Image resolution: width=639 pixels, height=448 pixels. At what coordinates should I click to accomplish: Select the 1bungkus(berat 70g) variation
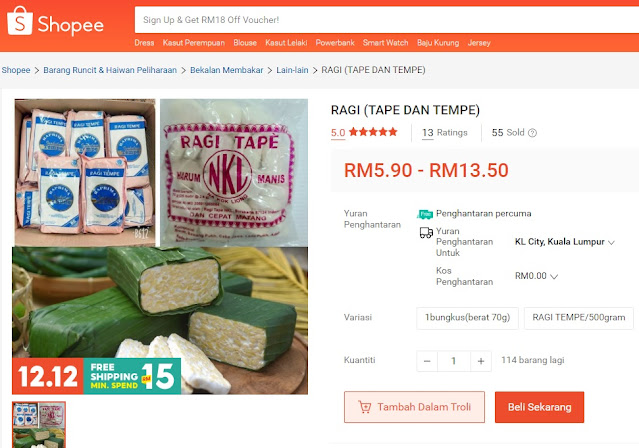pyautogui.click(x=467, y=318)
